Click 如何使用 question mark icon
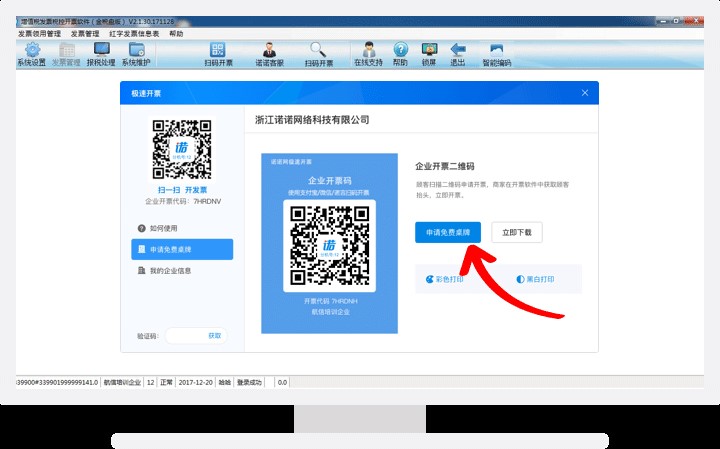The image size is (720, 449). (x=141, y=228)
